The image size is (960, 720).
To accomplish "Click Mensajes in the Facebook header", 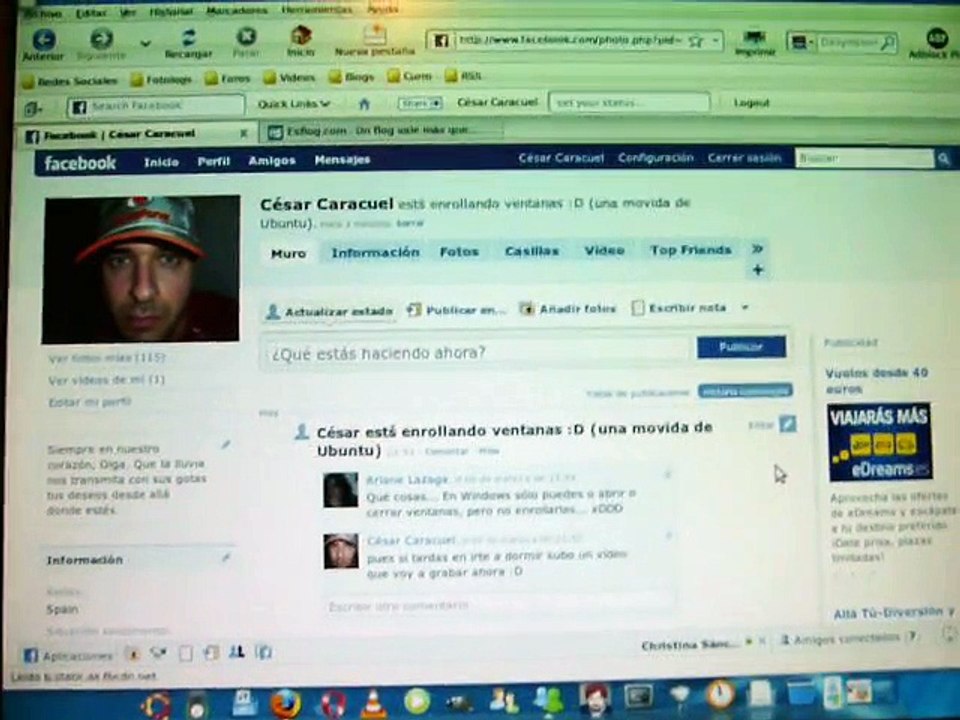I will pyautogui.click(x=342, y=160).
